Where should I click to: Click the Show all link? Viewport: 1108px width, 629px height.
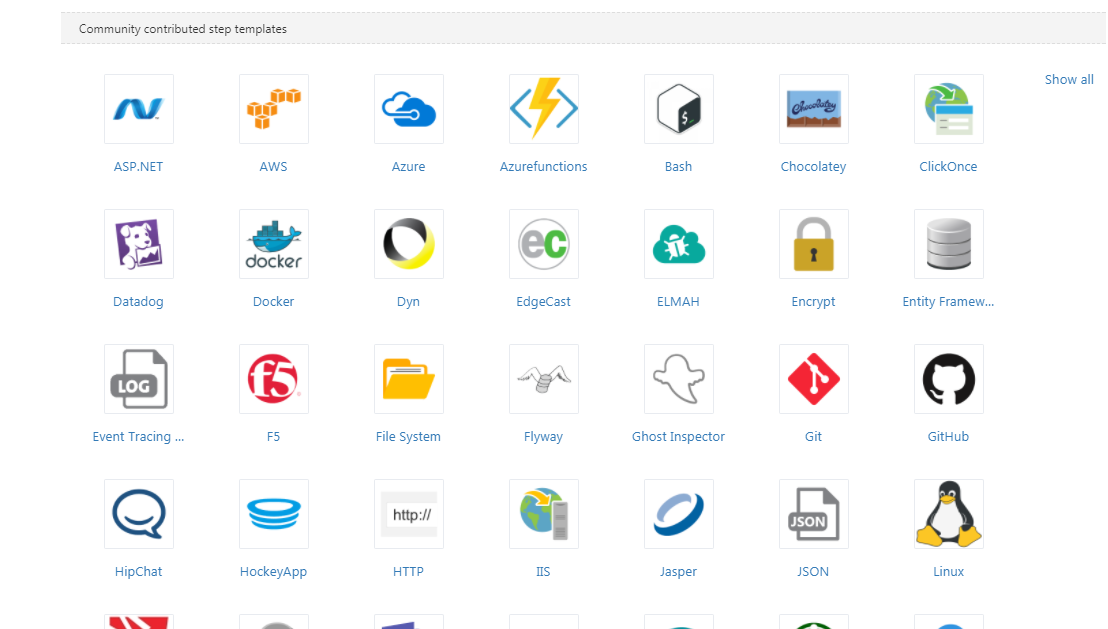pos(1069,79)
